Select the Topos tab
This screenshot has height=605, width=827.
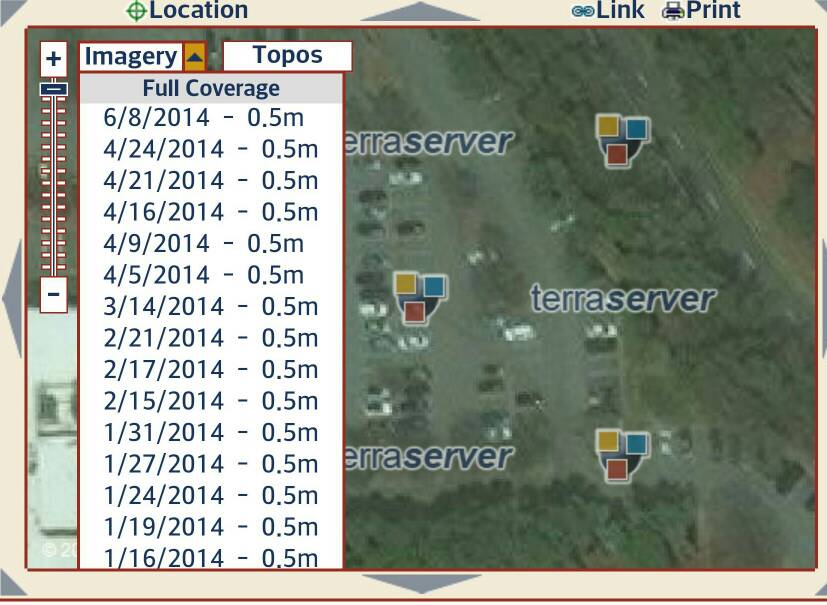tap(287, 56)
